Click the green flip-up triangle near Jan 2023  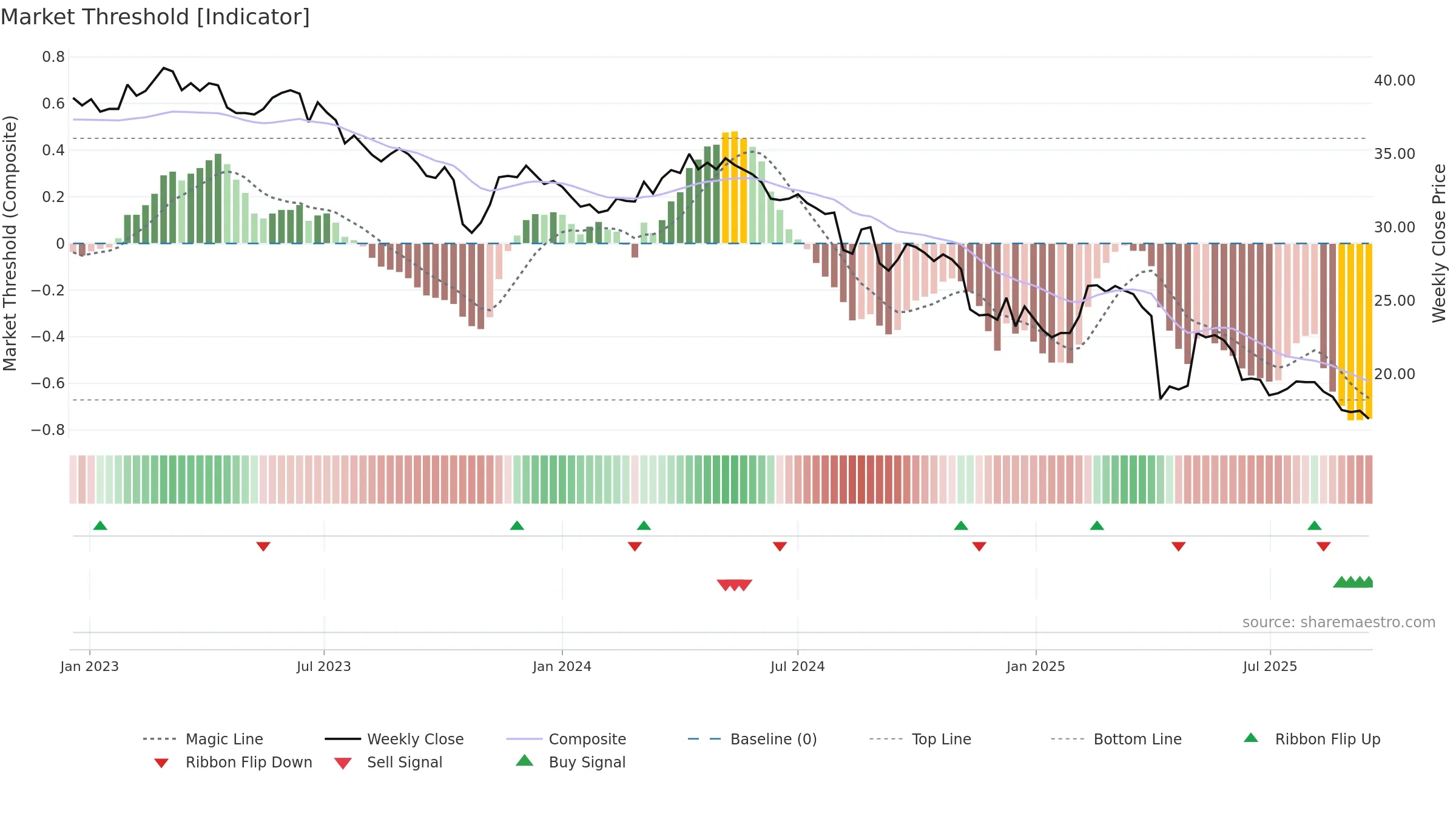[100, 525]
